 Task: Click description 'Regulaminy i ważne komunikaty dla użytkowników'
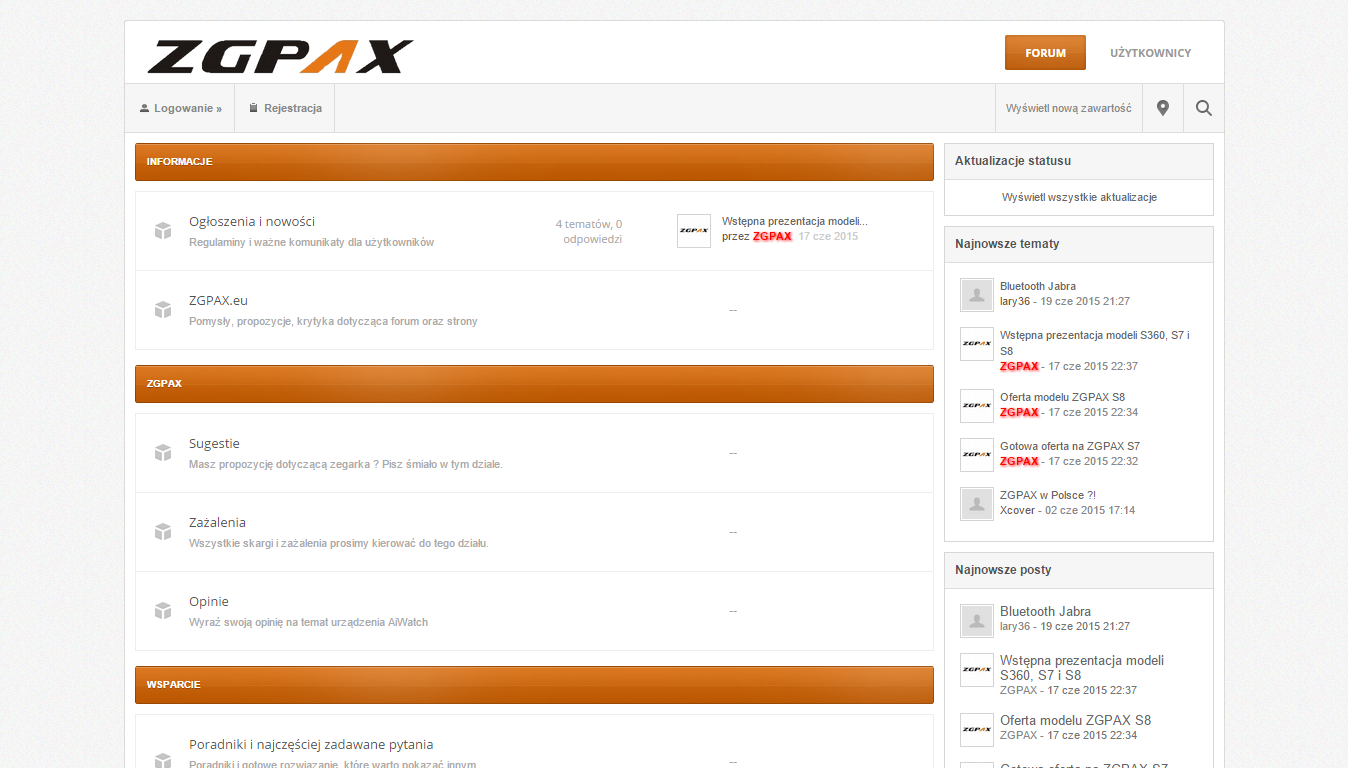coord(311,242)
